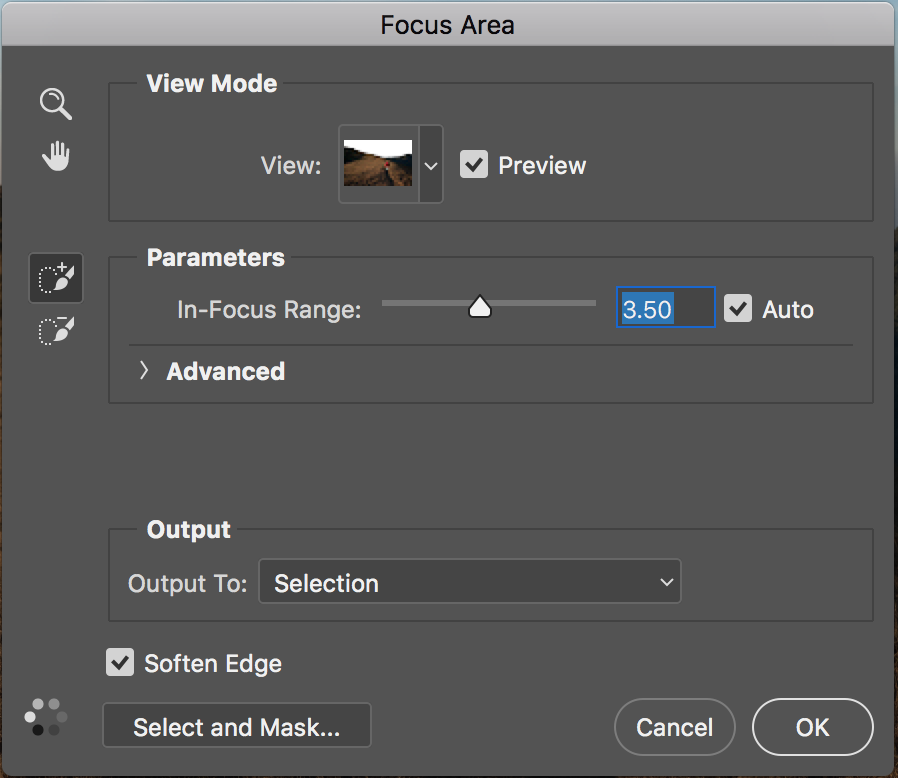The image size is (898, 778).
Task: Click the far right end of the In-Focus Range track
Action: (592, 303)
